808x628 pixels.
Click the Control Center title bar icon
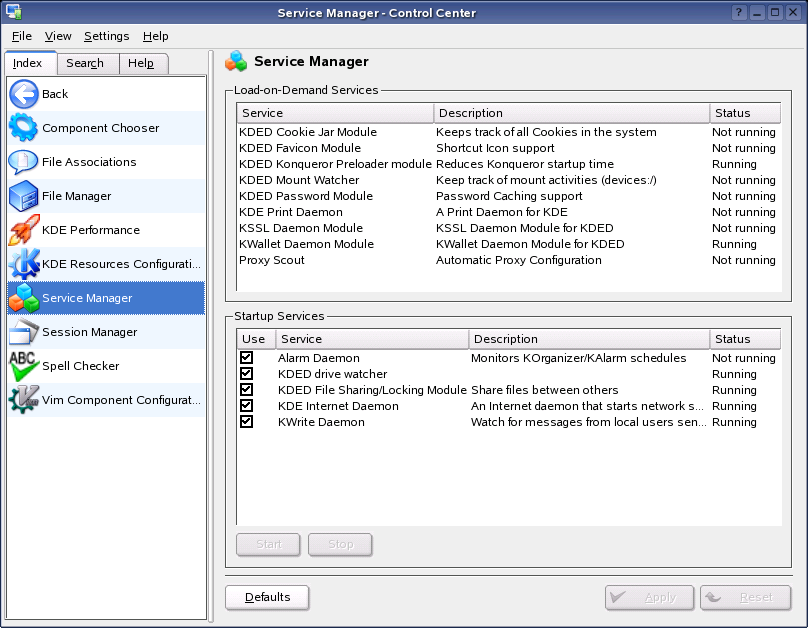tap(13, 12)
